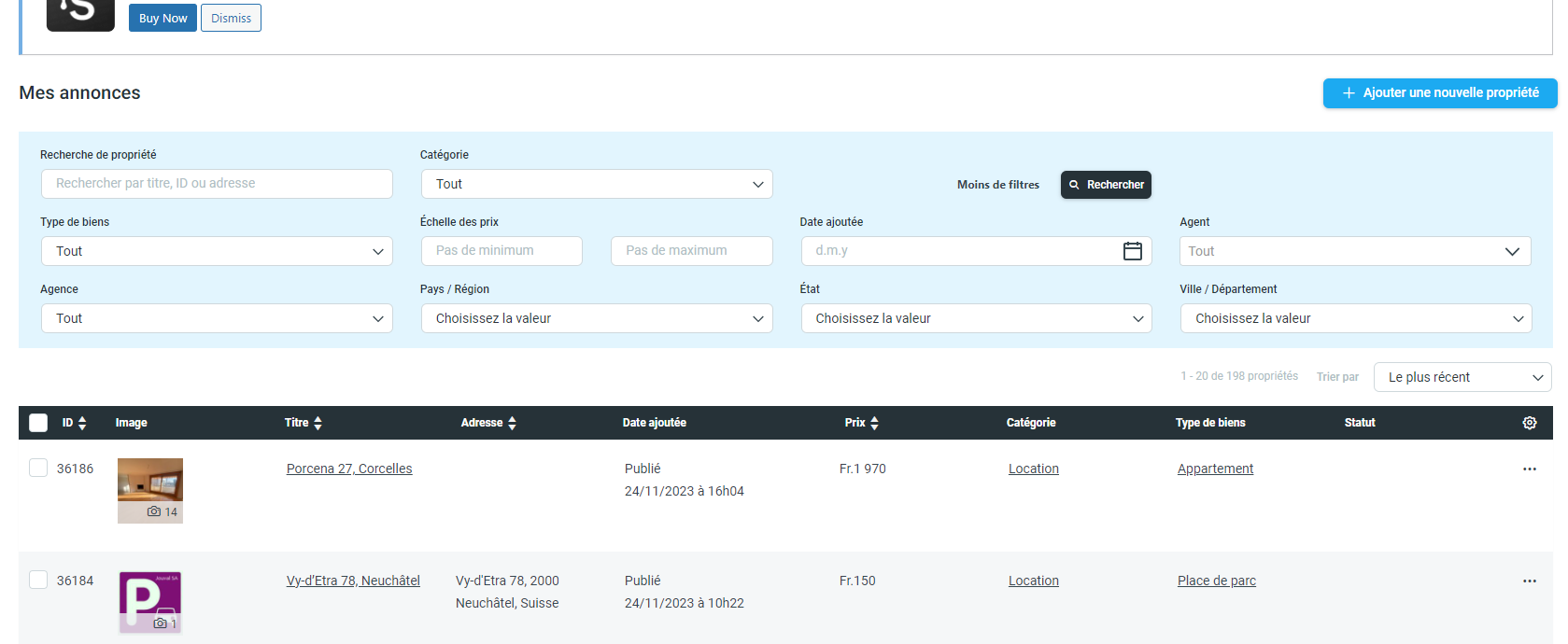Click 'Ajouter une nouvelle propriété' button
Image resolution: width=1568 pixels, height=644 pixels.
pyautogui.click(x=1439, y=92)
